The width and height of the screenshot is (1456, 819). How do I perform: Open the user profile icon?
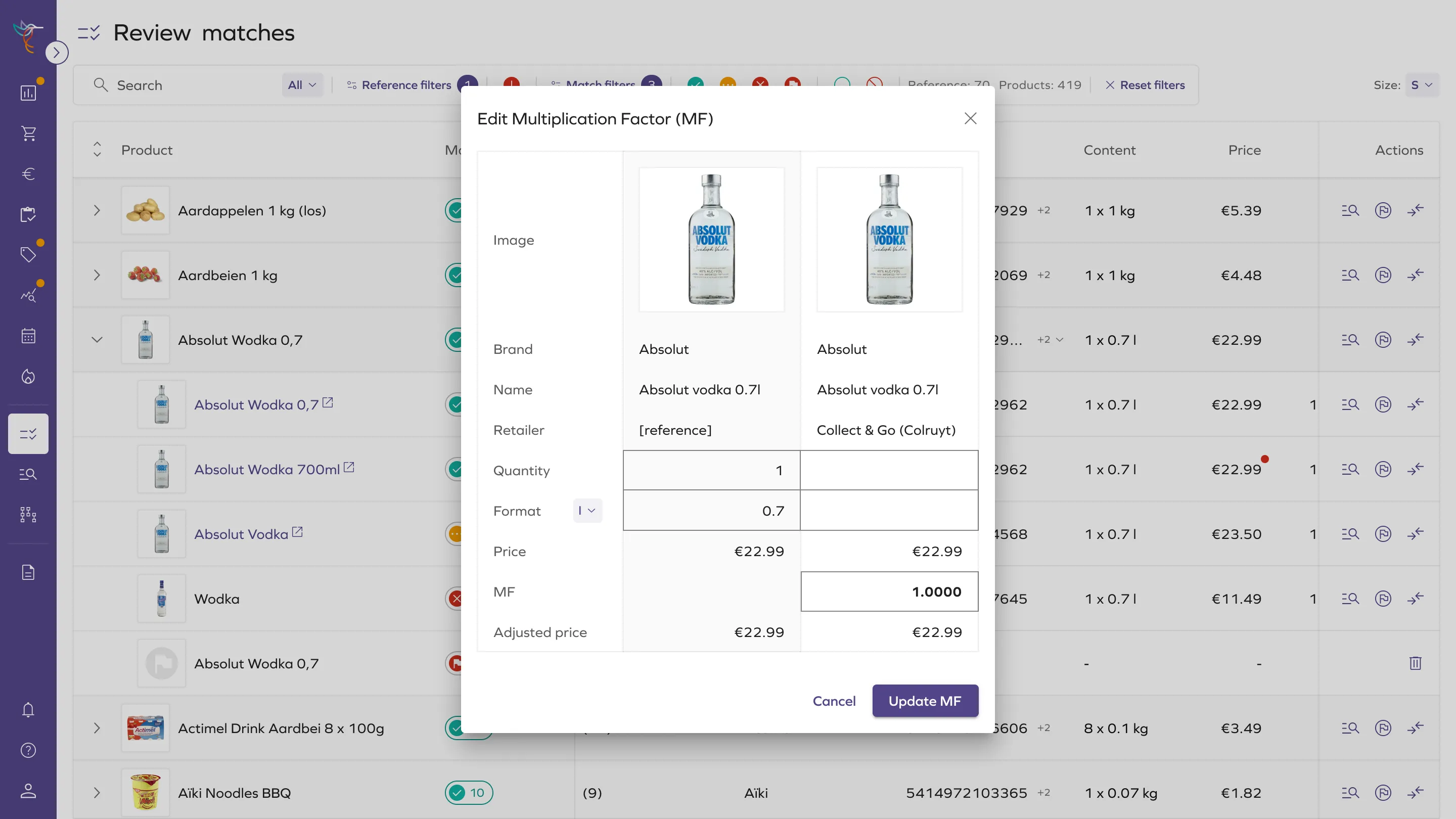28,791
